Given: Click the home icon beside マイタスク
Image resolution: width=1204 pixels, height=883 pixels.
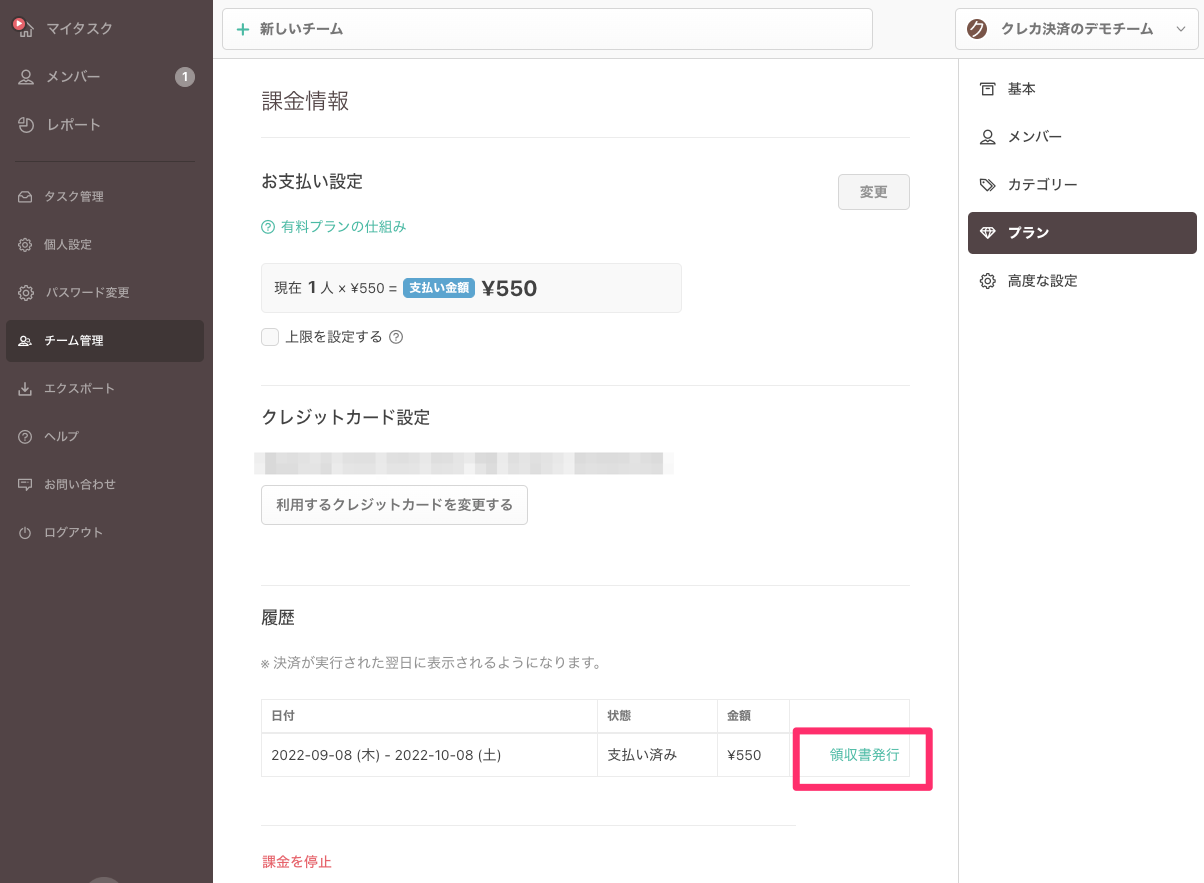Looking at the screenshot, I should click(25, 29).
